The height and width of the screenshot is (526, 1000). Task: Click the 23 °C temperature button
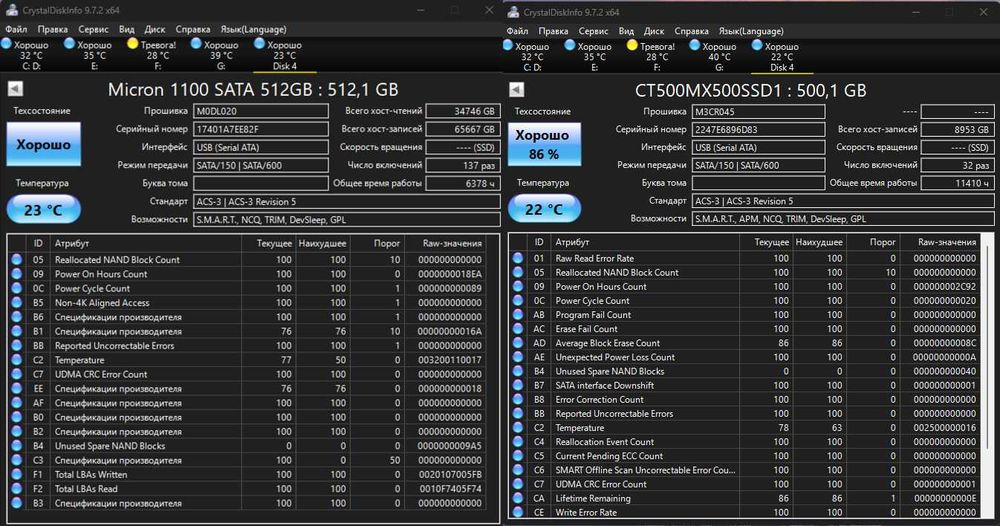pyautogui.click(x=43, y=210)
